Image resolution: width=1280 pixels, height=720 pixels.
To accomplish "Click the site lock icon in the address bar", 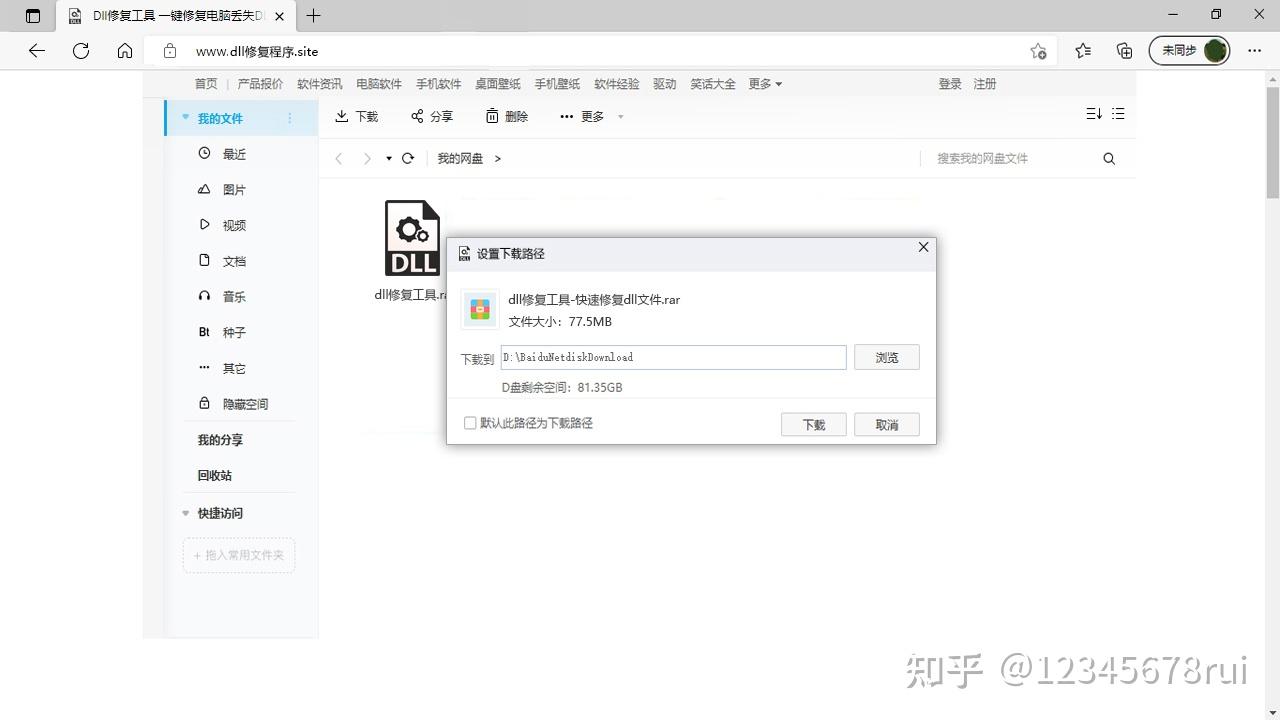I will [x=170, y=51].
